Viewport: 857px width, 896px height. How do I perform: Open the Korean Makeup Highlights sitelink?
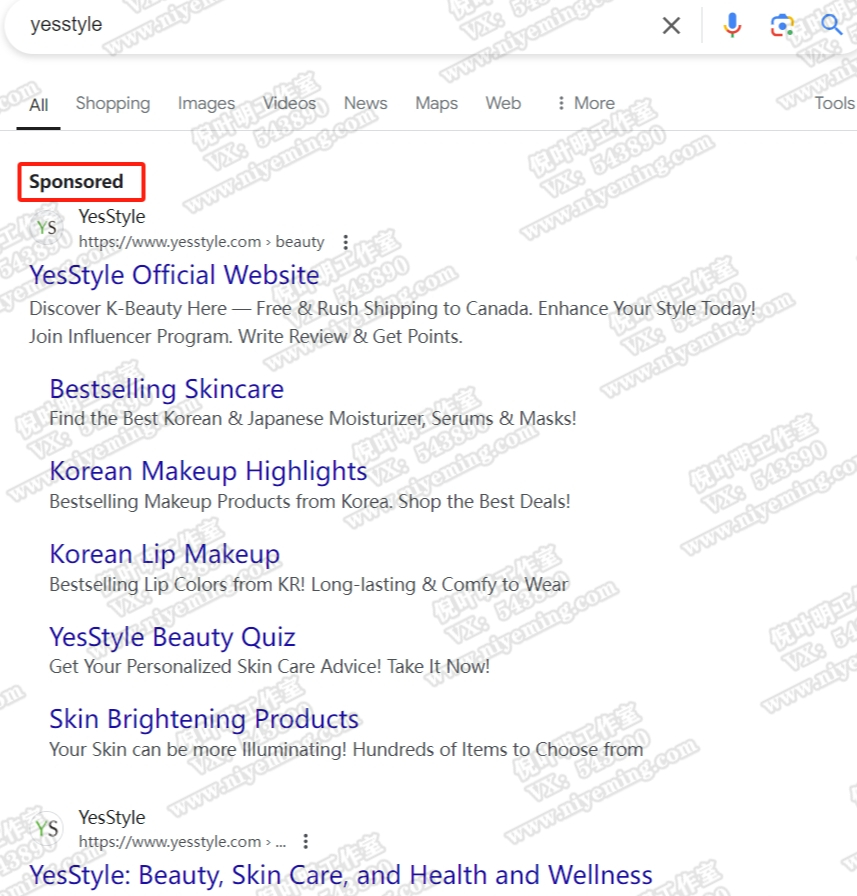tap(208, 471)
